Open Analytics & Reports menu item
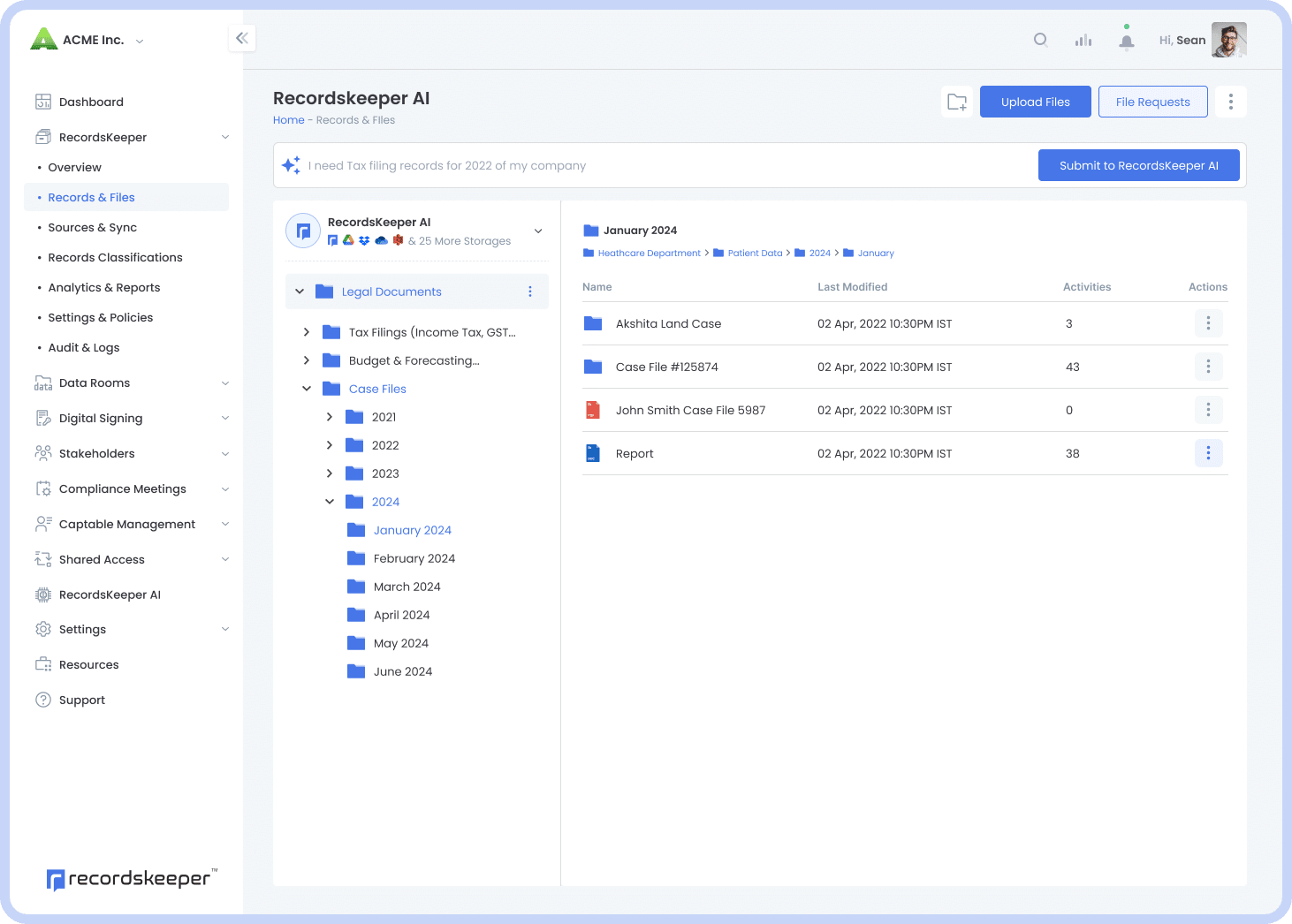1292x924 pixels. pos(104,287)
